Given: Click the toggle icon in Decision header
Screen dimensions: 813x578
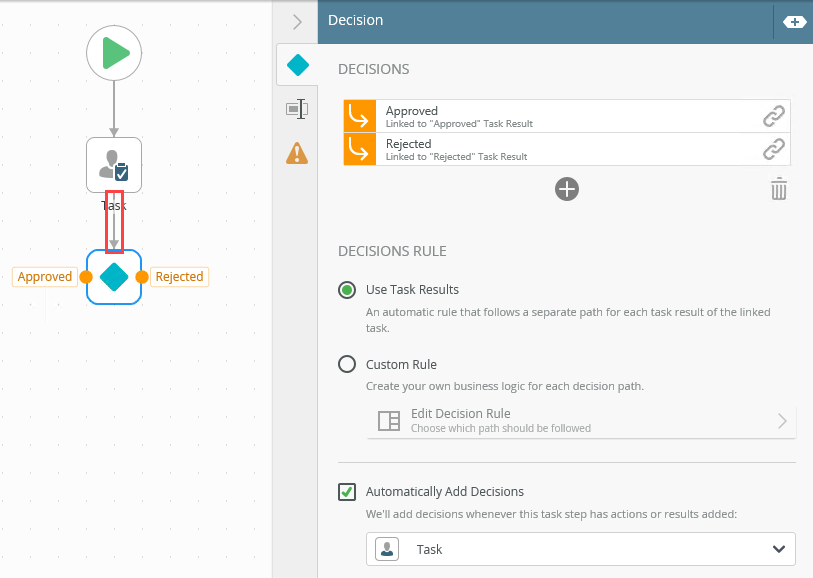Looking at the screenshot, I should (794, 21).
